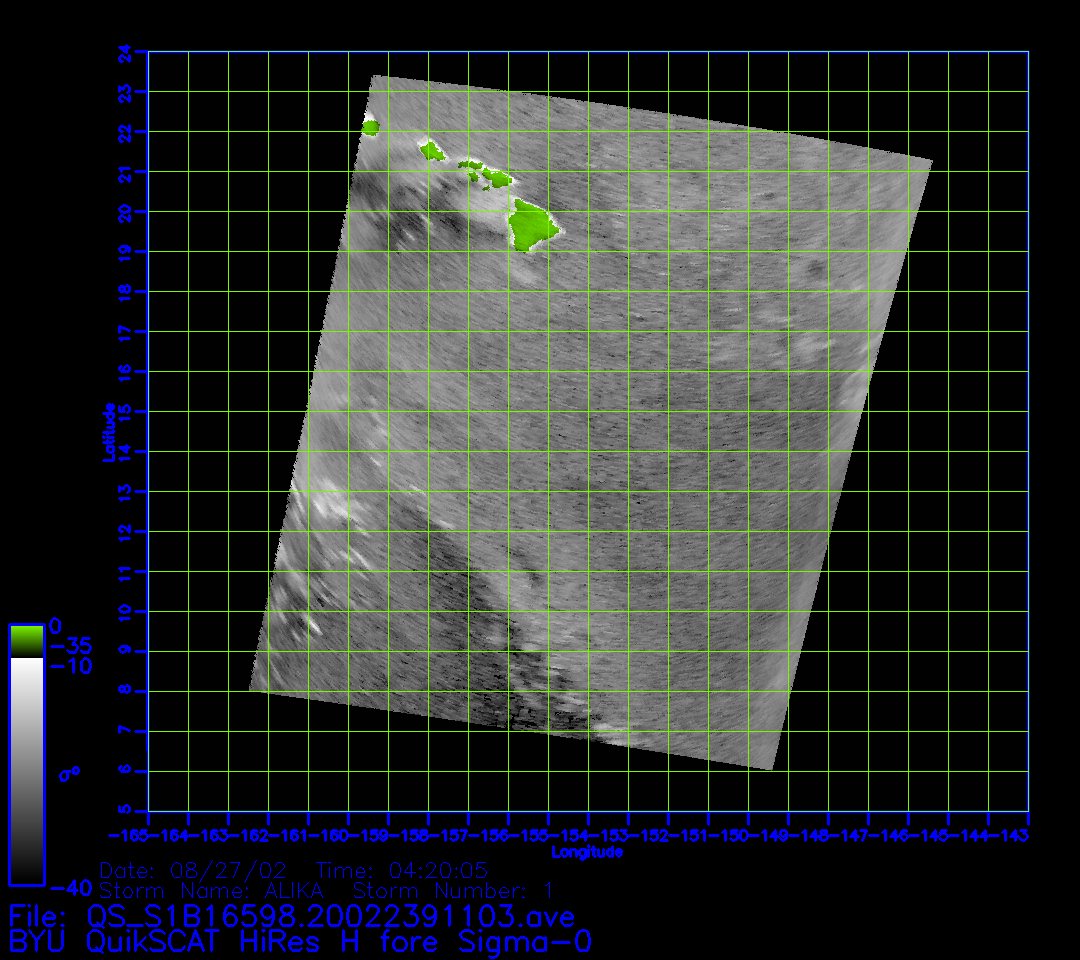Image resolution: width=1080 pixels, height=960 pixels.
Task: Pick the green Maui island shape
Action: coord(497,180)
